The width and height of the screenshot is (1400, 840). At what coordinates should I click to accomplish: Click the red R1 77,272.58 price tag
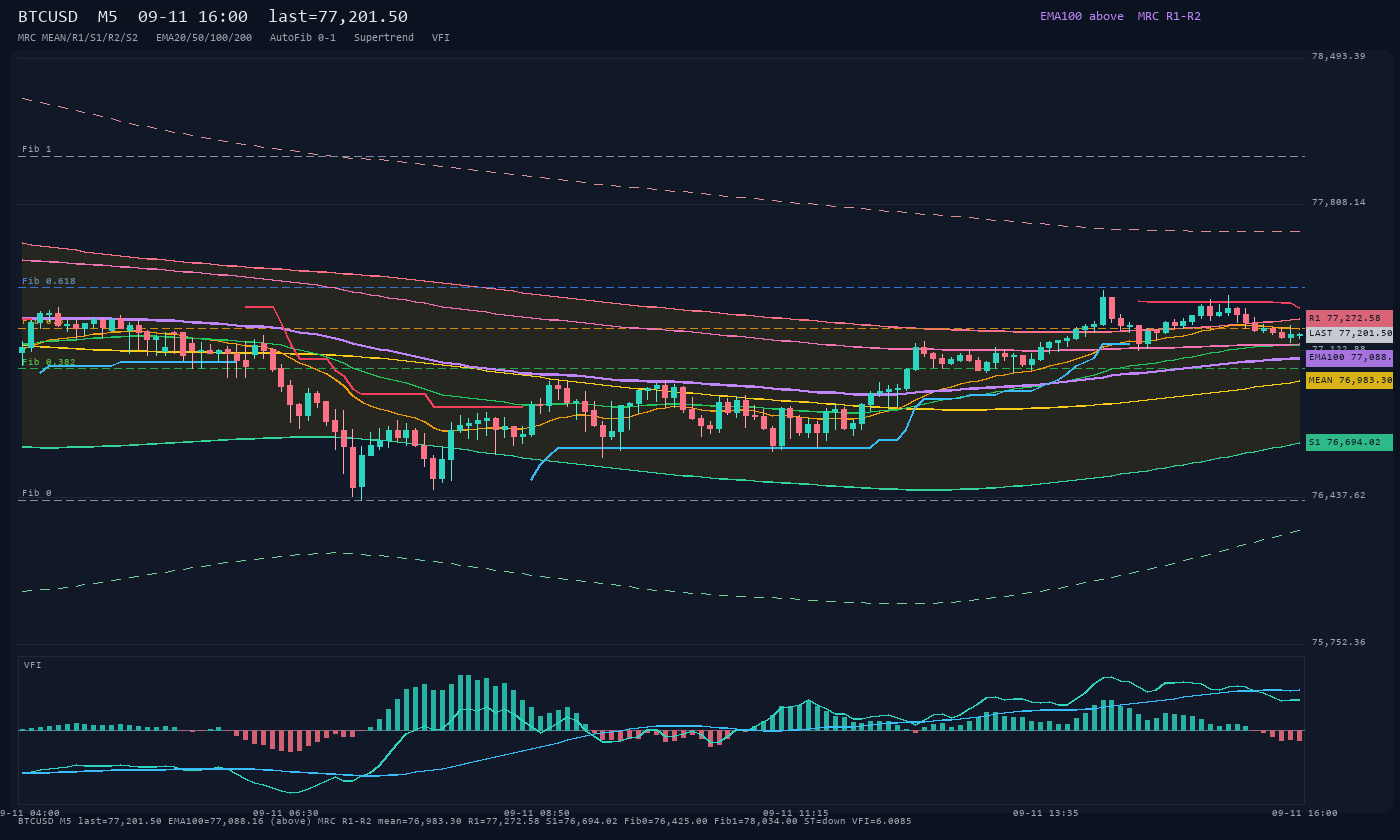tap(1349, 318)
